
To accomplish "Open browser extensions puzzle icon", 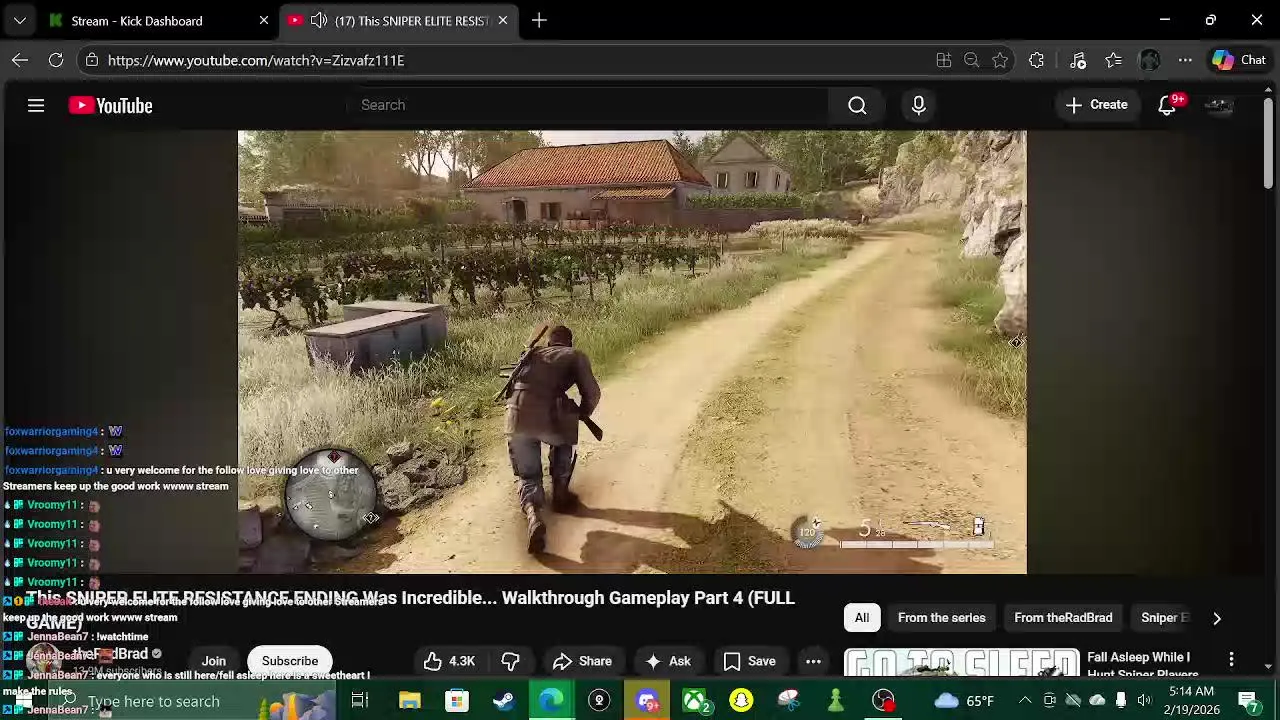I will pyautogui.click(x=1036, y=60).
